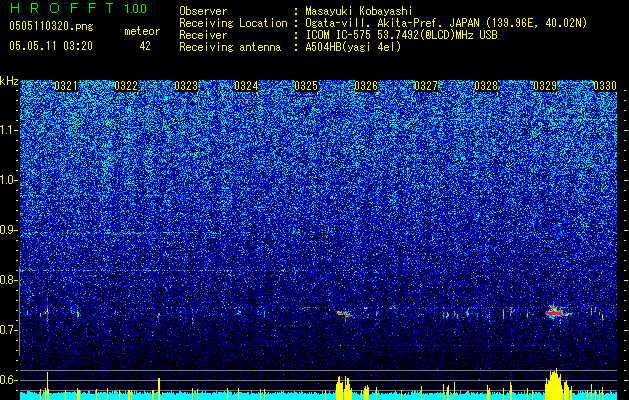Click the 0328 time marker

point(486,86)
